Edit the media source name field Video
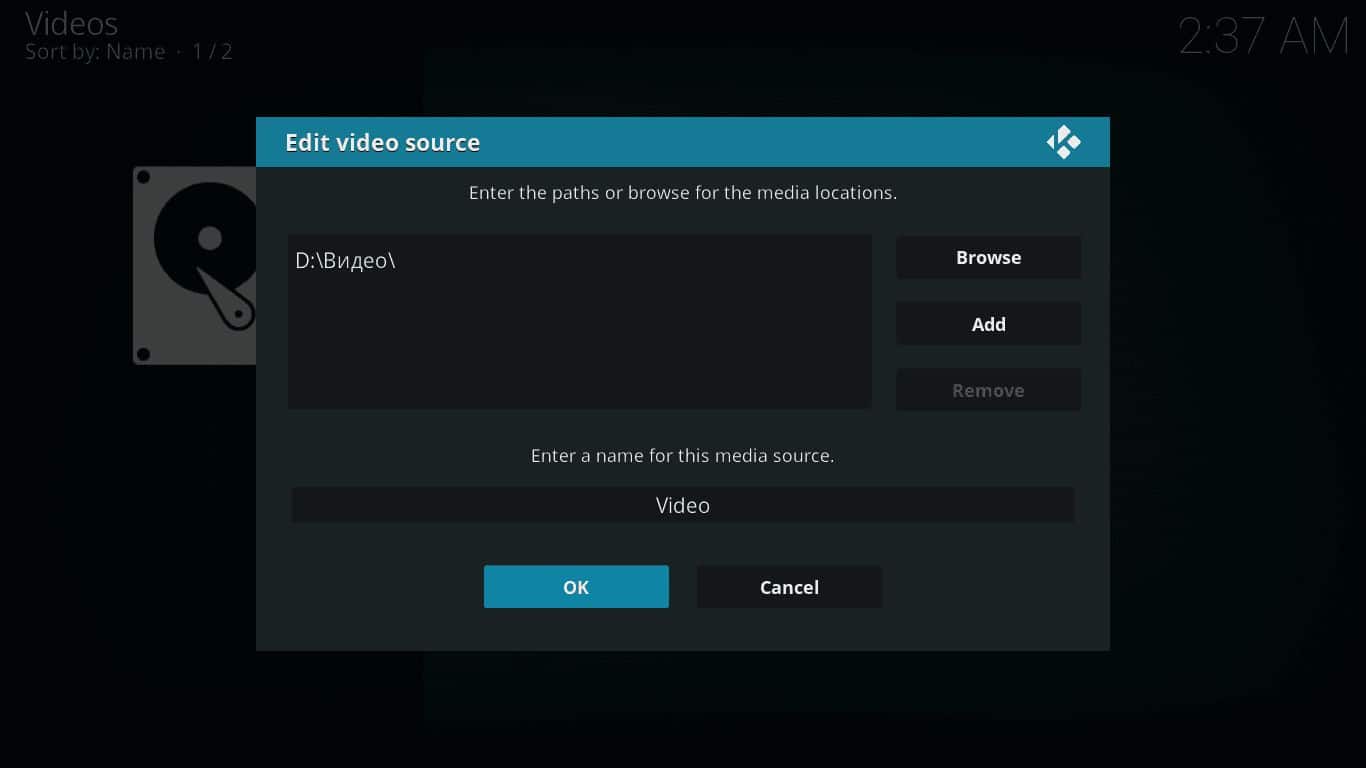 (x=683, y=505)
